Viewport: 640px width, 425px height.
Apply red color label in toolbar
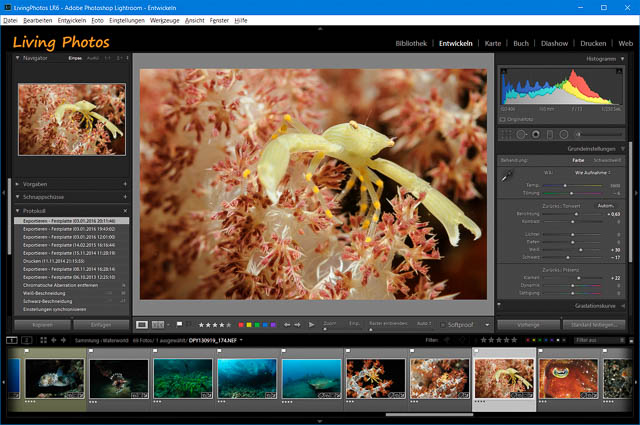click(x=241, y=325)
